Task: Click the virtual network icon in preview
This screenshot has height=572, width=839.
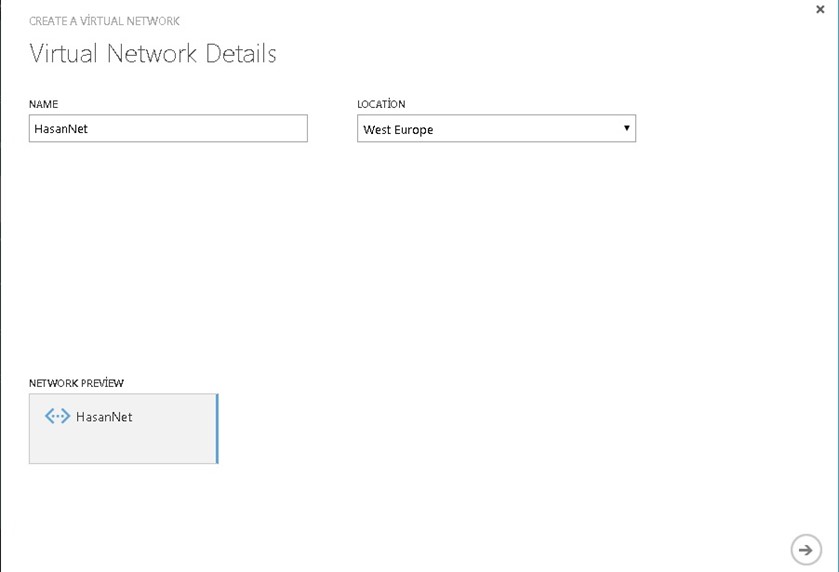Action: [x=58, y=416]
